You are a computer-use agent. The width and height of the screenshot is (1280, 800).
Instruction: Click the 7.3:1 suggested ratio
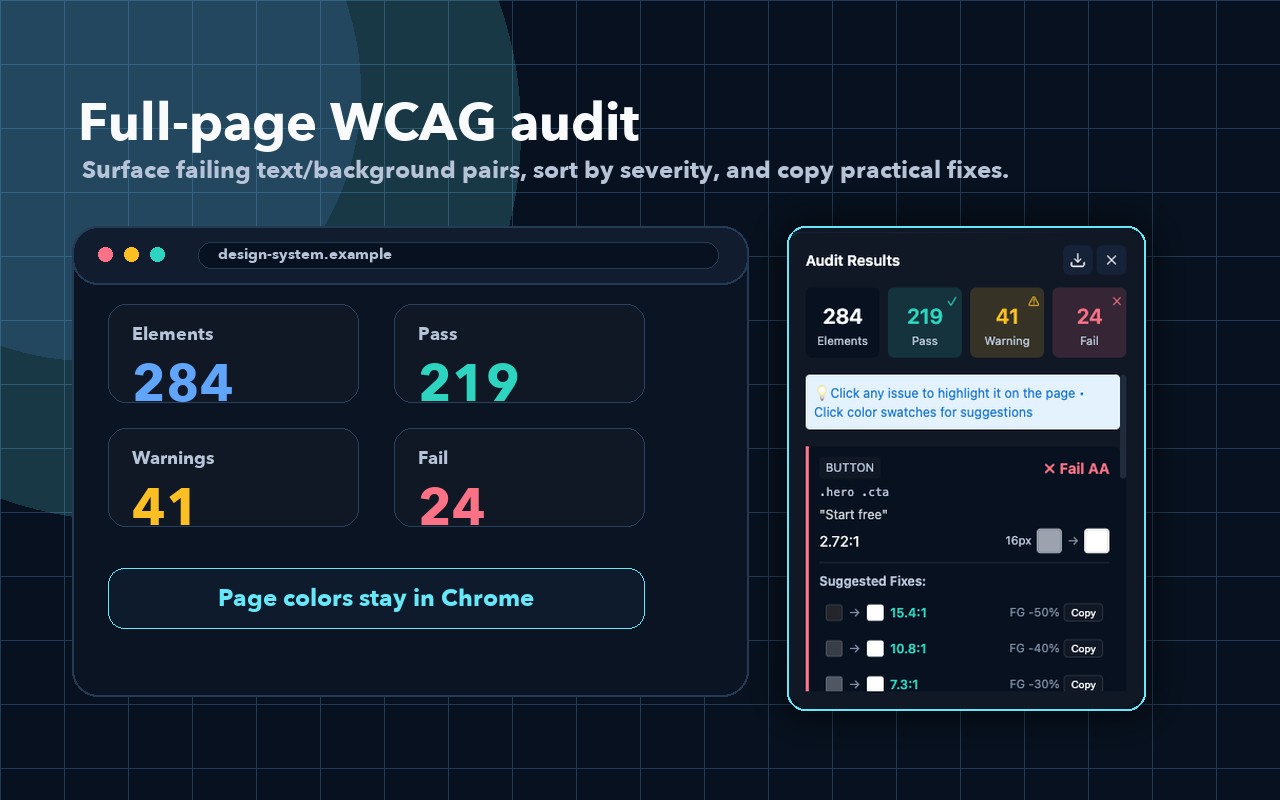[x=904, y=685]
